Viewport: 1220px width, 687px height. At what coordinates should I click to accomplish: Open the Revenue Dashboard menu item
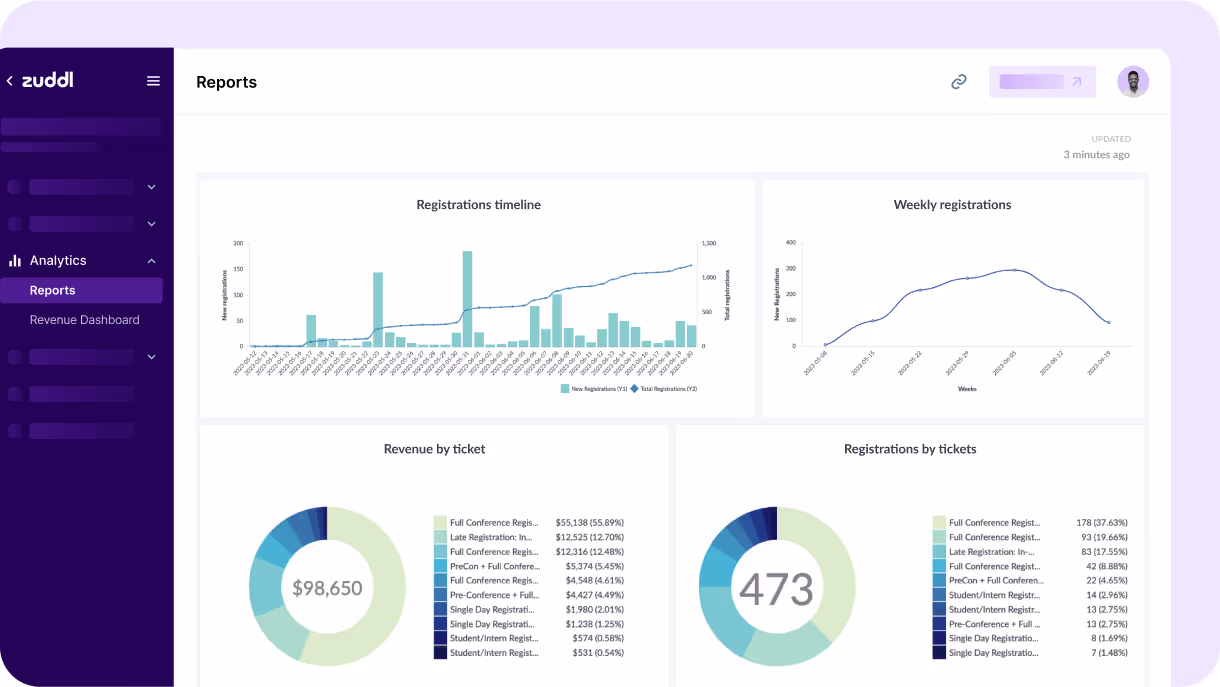point(84,320)
